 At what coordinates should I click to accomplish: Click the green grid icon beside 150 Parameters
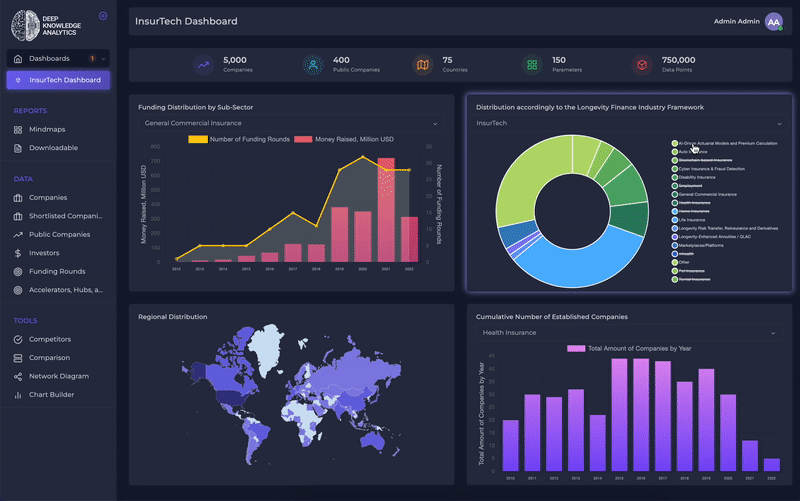pos(532,65)
